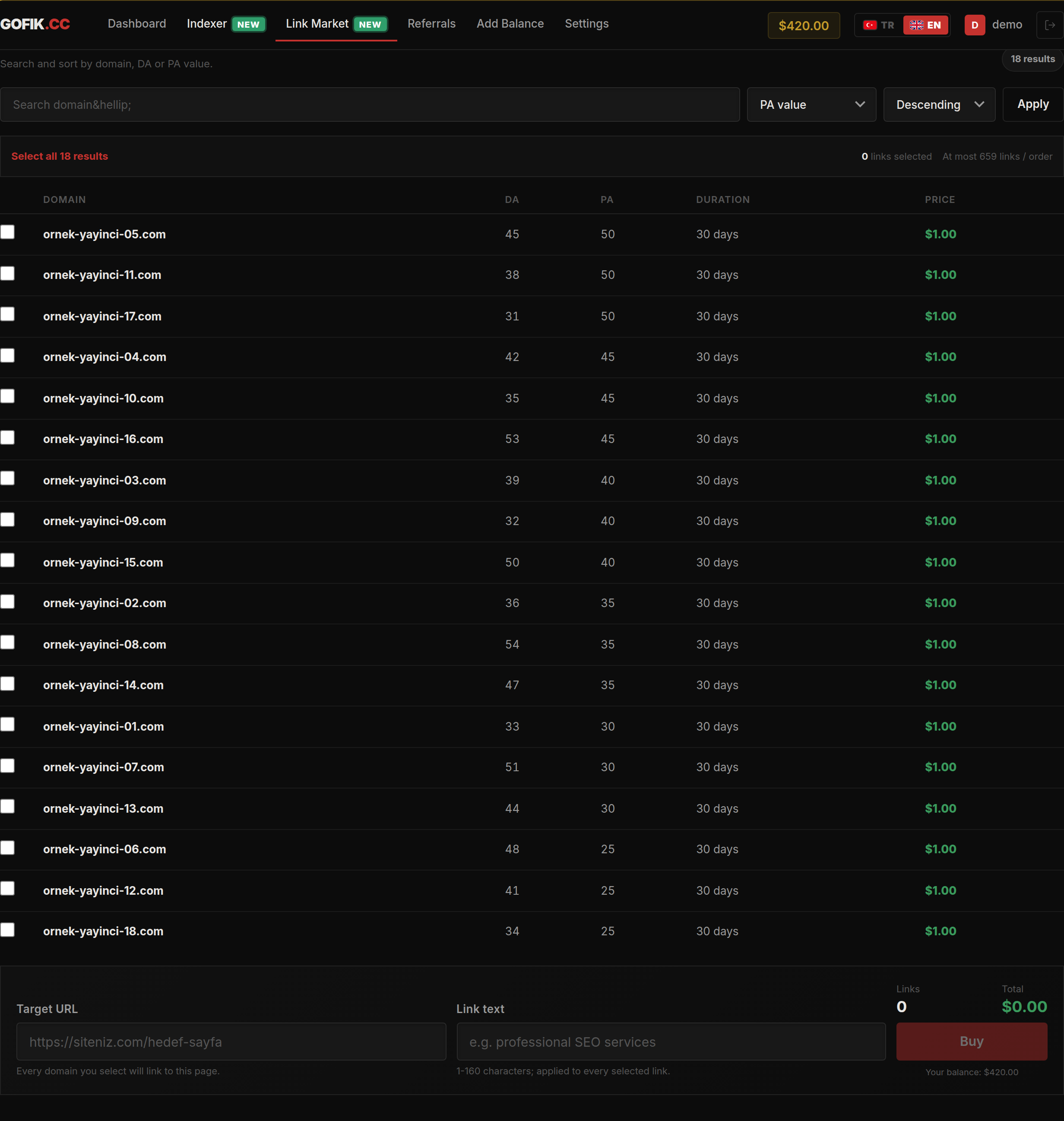The width and height of the screenshot is (1064, 1121).
Task: Click the NEW badge next to Link Market
Action: (370, 24)
